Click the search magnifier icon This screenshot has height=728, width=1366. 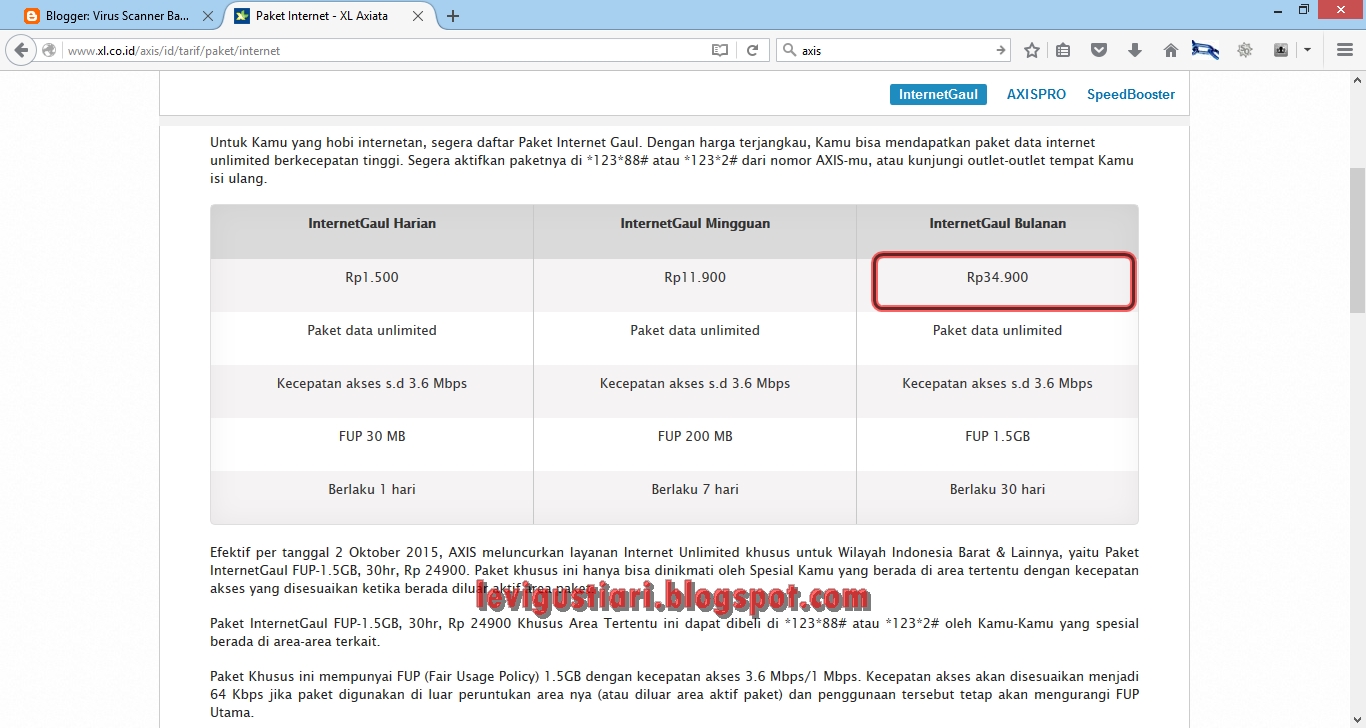789,50
